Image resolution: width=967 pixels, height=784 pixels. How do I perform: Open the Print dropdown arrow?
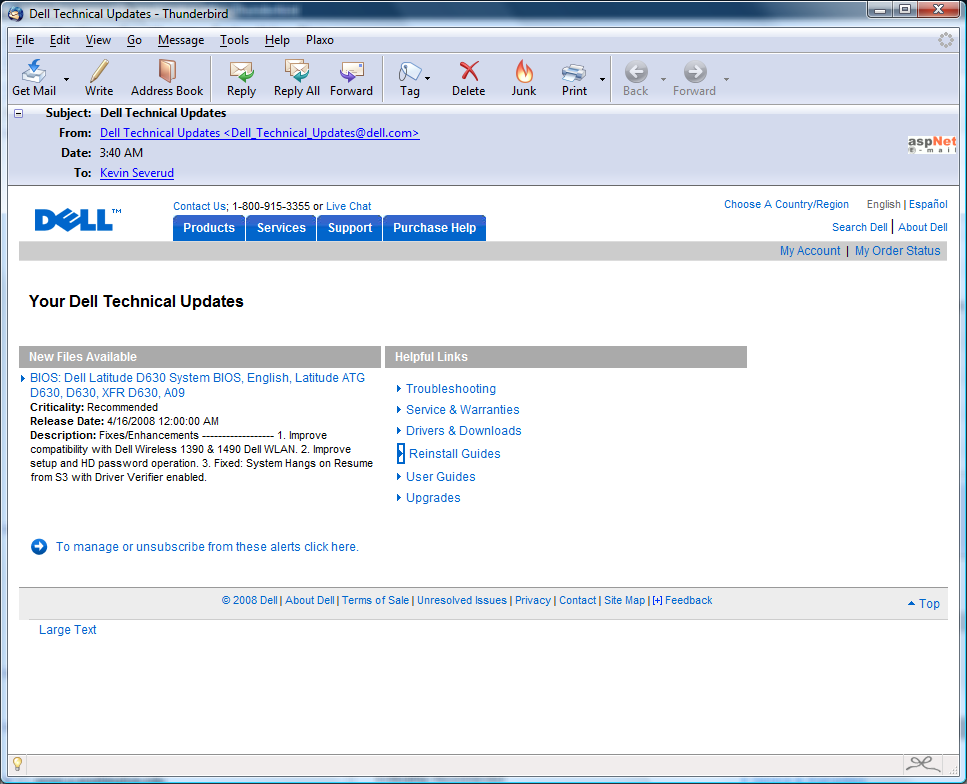602,79
